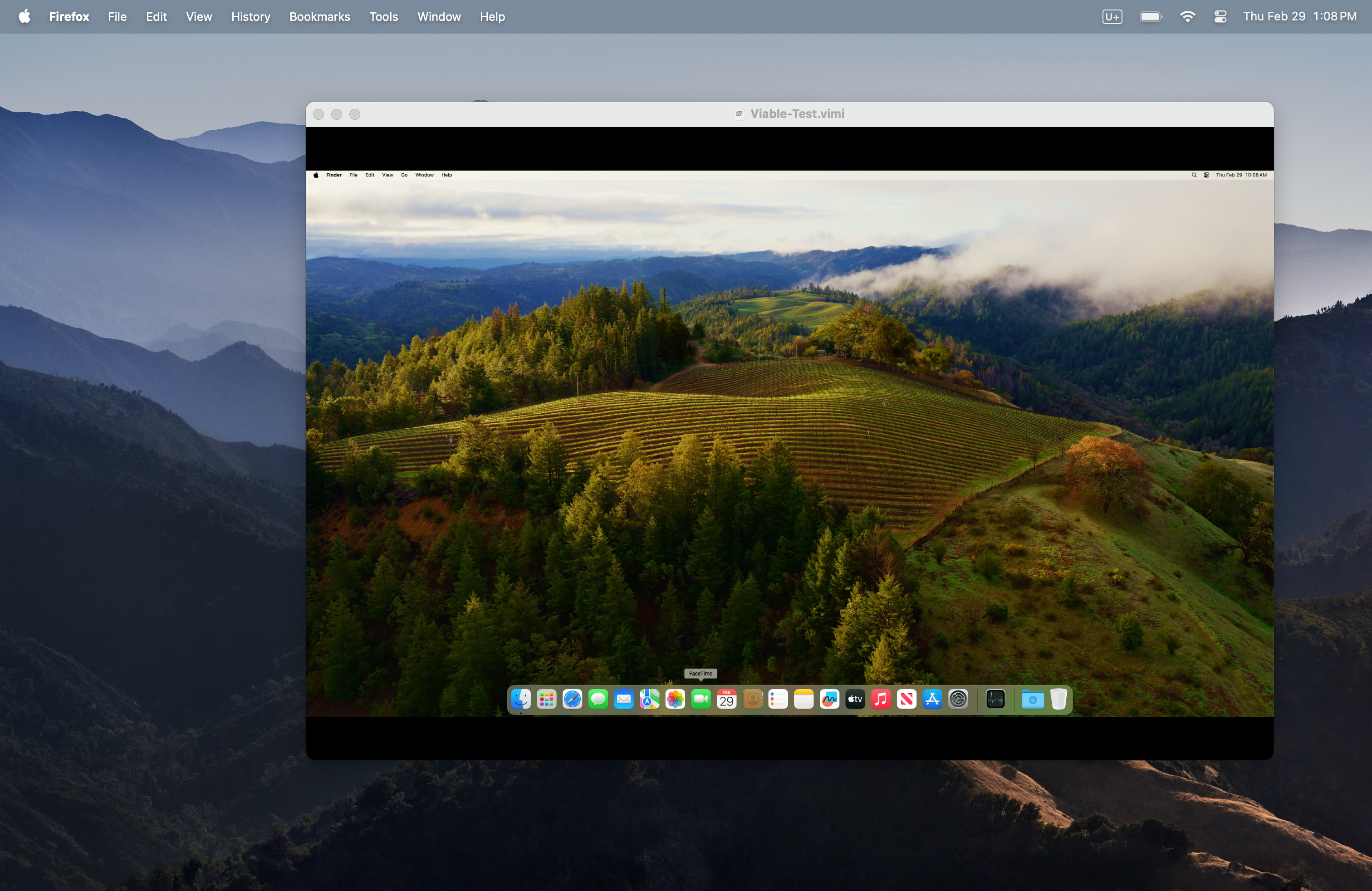Launch Freeform from the VM dock
Viewport: 1372px width, 891px height.
tap(829, 700)
